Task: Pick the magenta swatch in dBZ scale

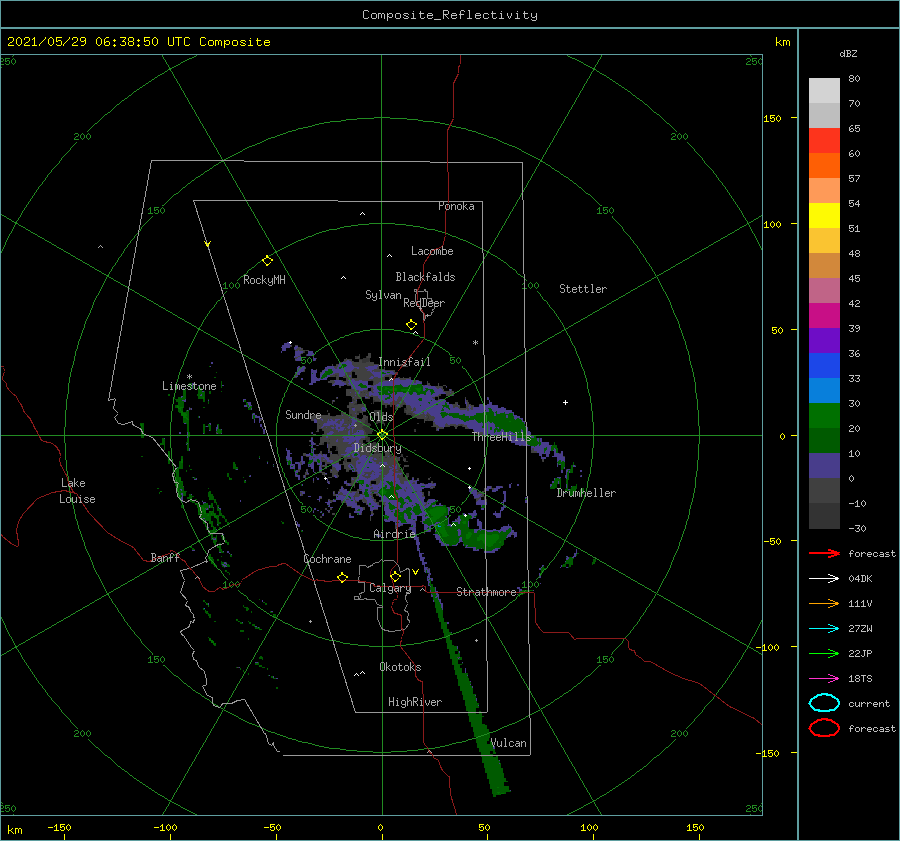Action: (824, 315)
